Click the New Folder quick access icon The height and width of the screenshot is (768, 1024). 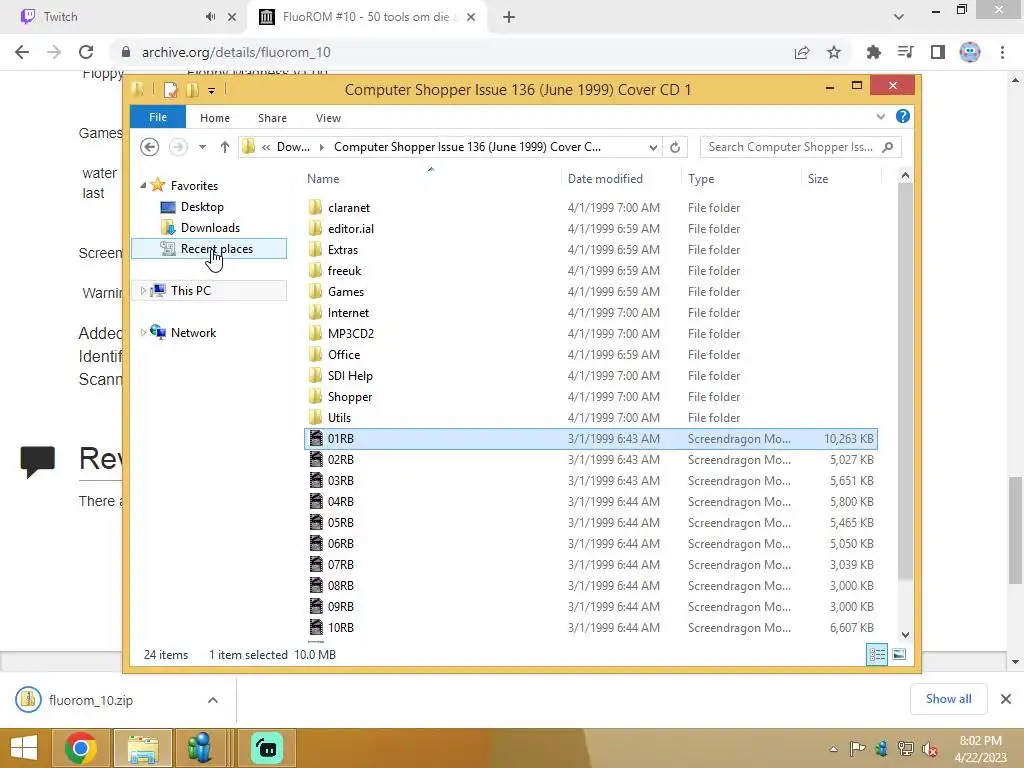coord(192,89)
